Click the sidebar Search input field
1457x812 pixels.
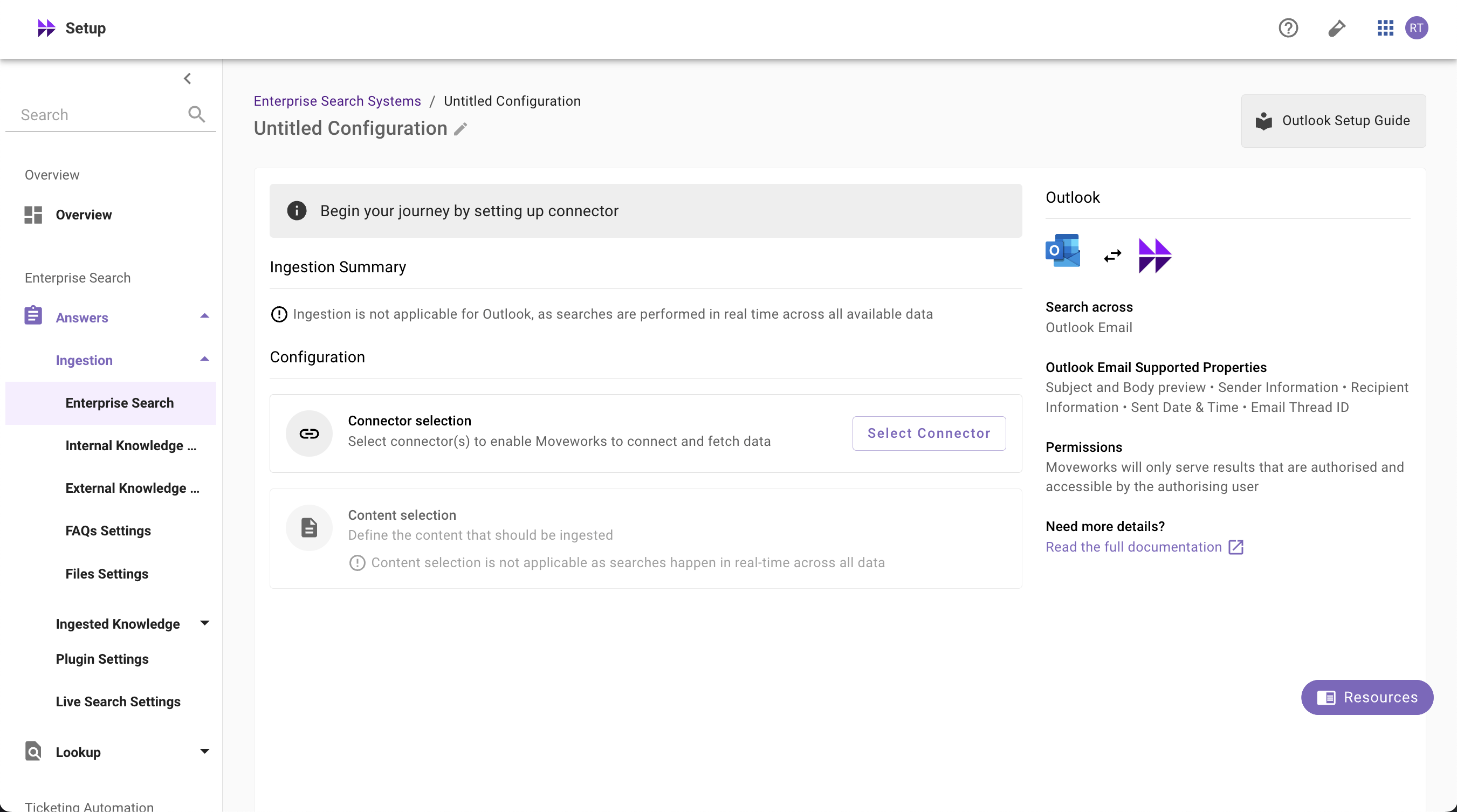96,115
